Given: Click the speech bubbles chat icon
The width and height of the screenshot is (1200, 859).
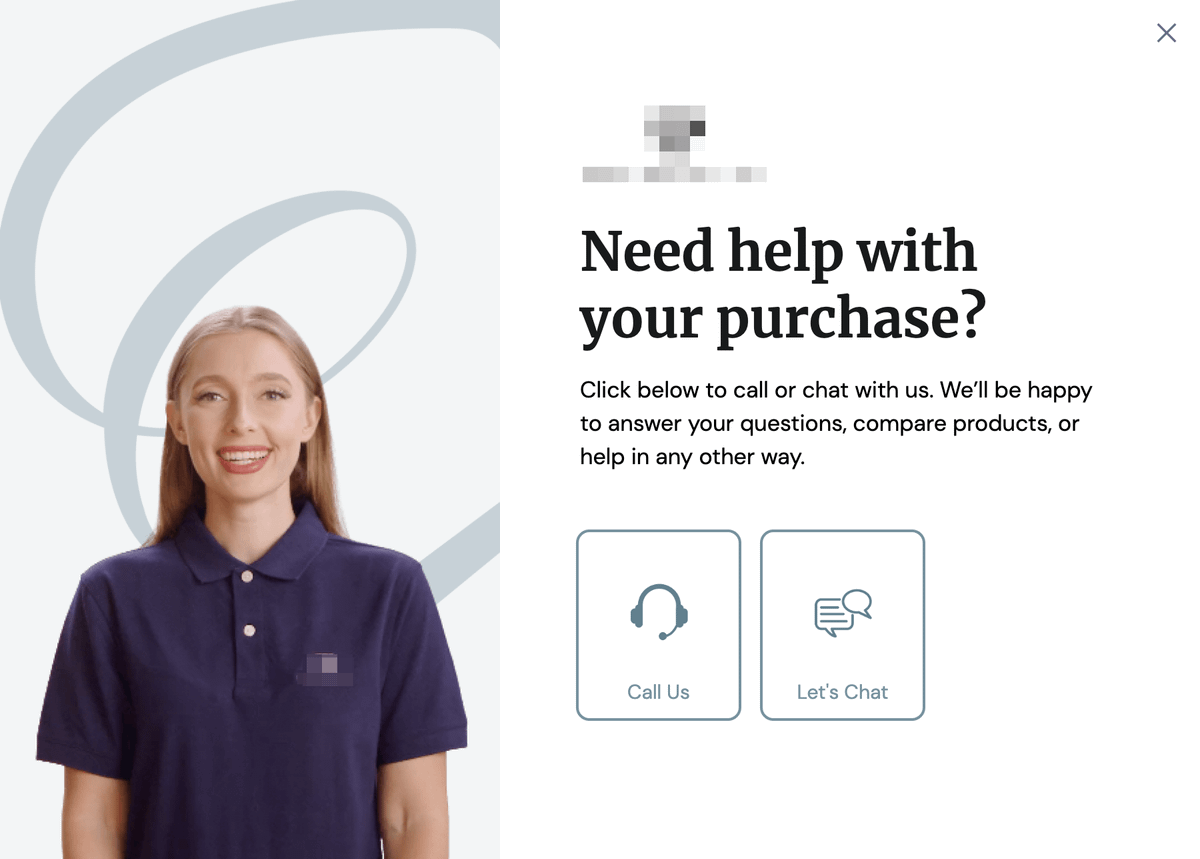Looking at the screenshot, I should (x=843, y=613).
